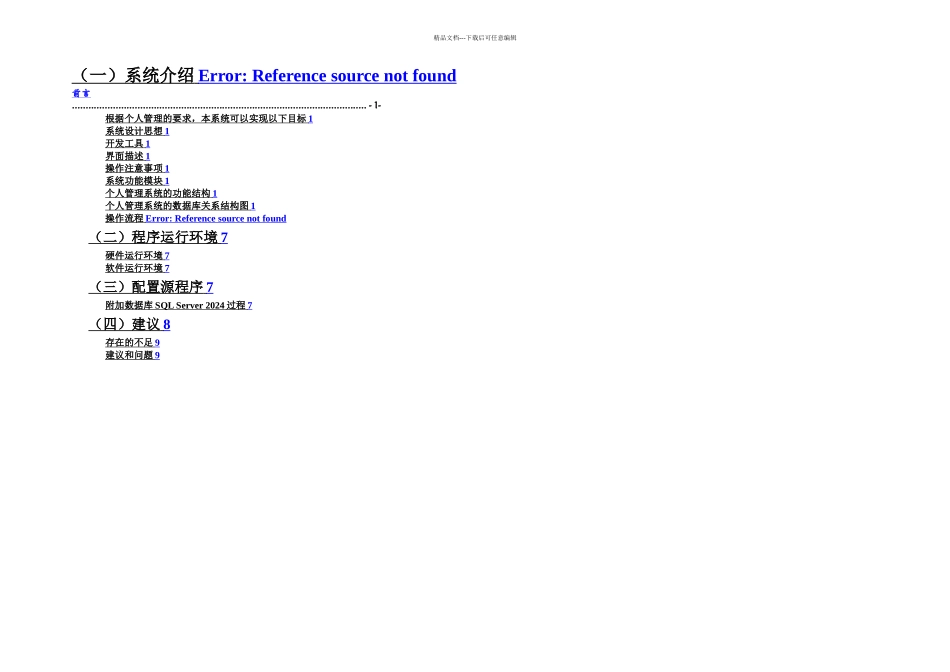Click the page header text 精品文档
Image resolution: width=950 pixels, height=672 pixels.
(x=475, y=38)
